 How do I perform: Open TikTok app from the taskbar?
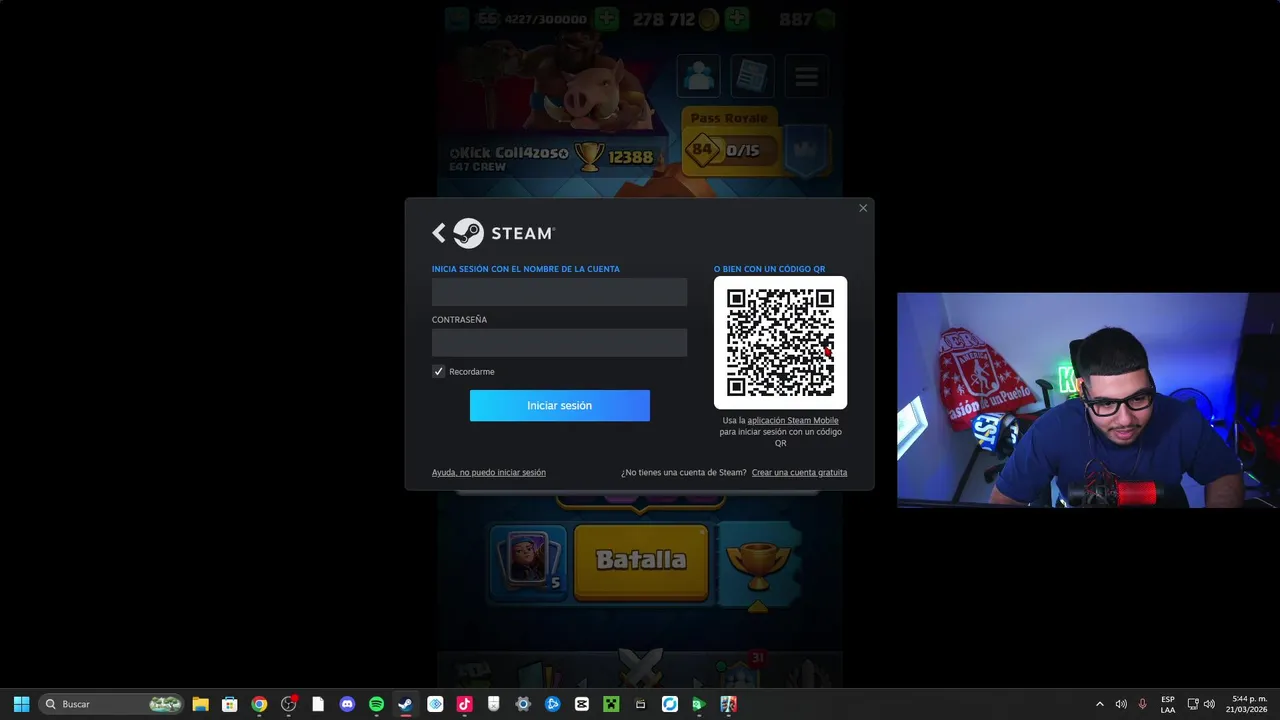[464, 704]
